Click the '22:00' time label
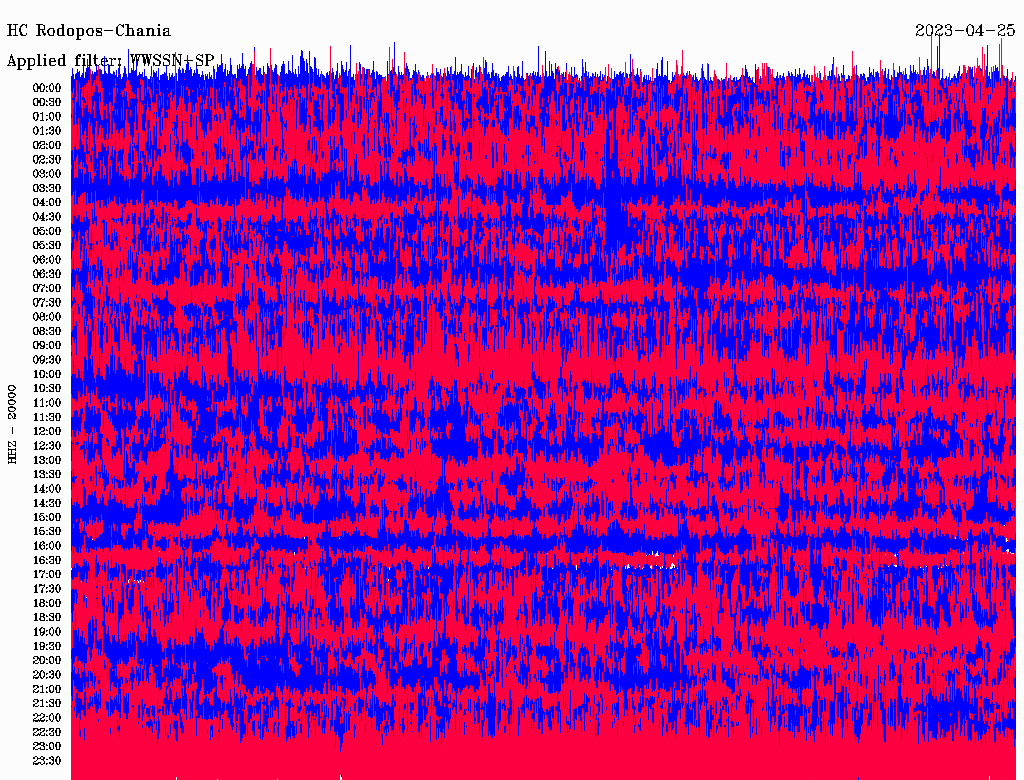Screen dimensions: 1024x780 click(47, 717)
